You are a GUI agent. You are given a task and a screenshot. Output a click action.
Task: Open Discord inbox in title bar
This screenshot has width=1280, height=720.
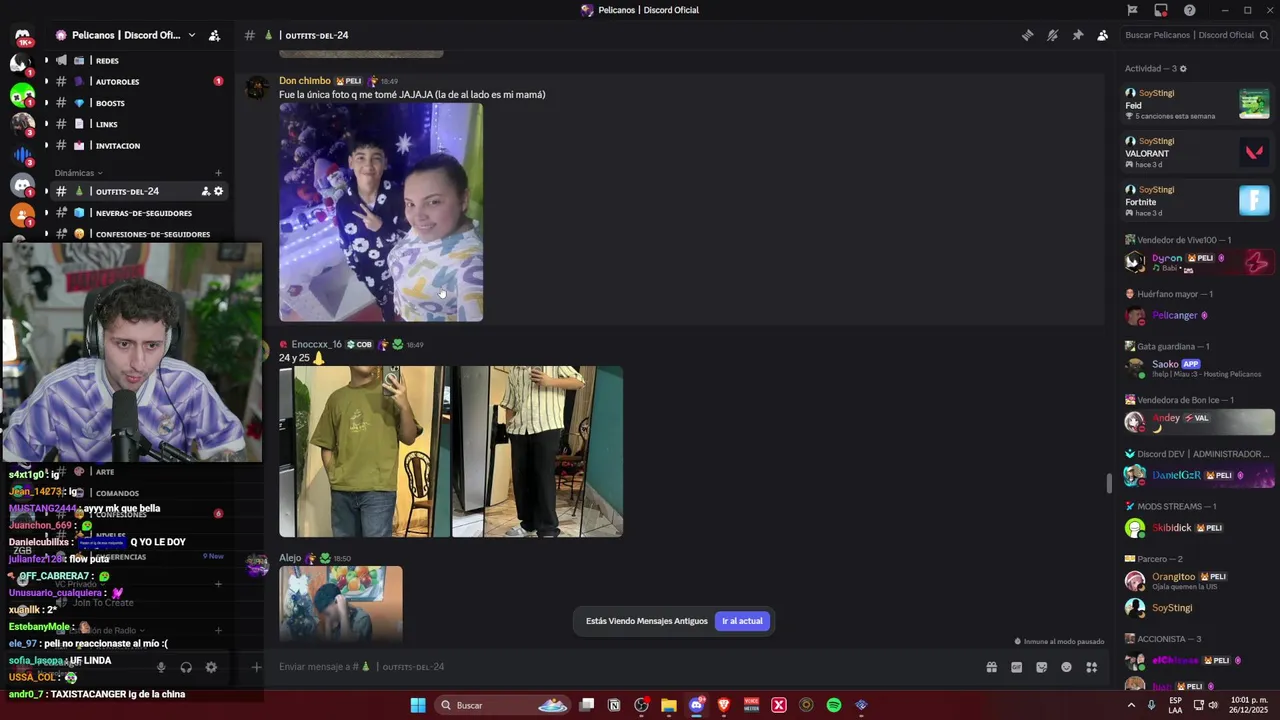point(1161,10)
